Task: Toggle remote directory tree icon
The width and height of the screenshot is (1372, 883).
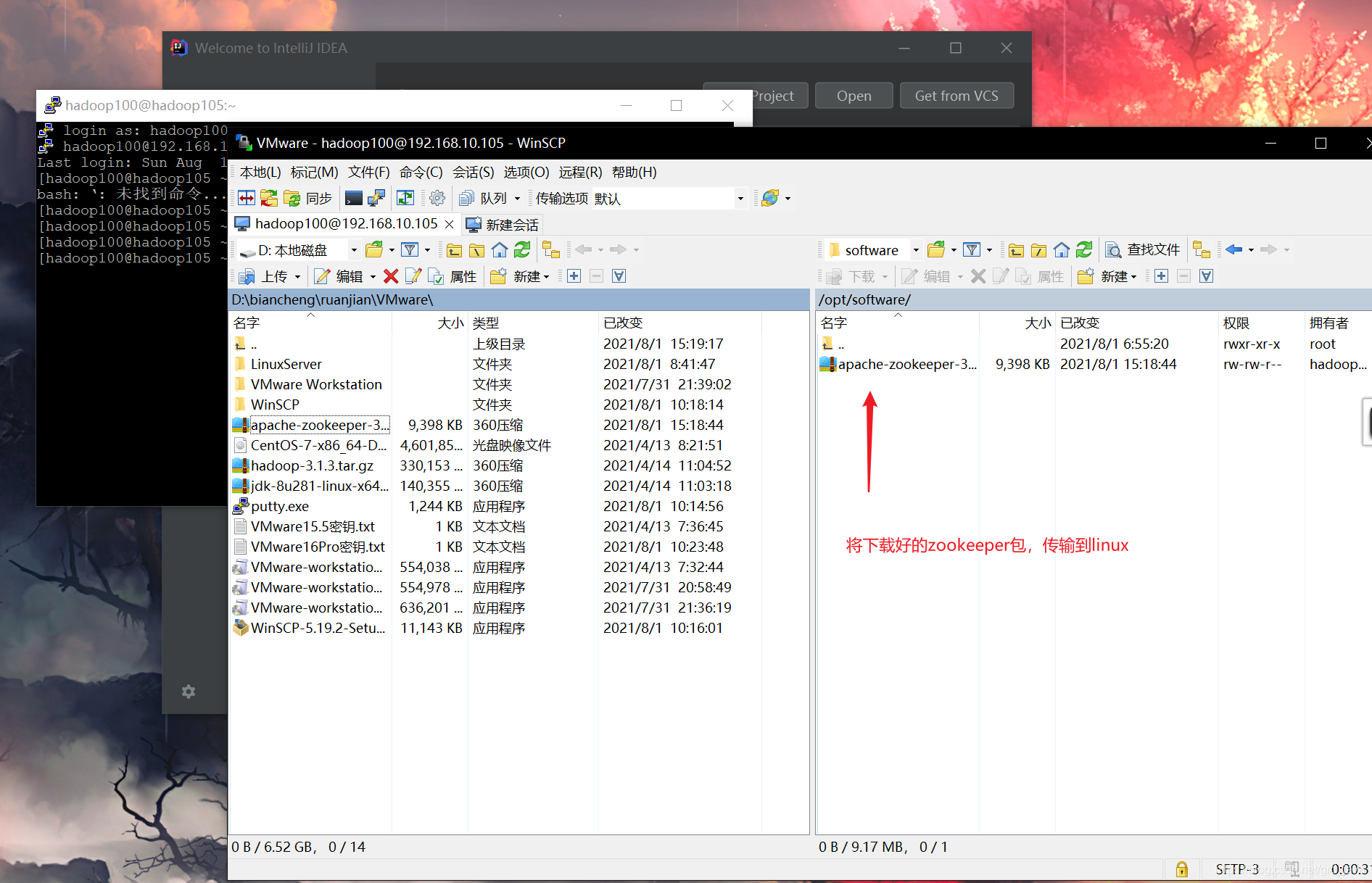Action: point(1202,250)
